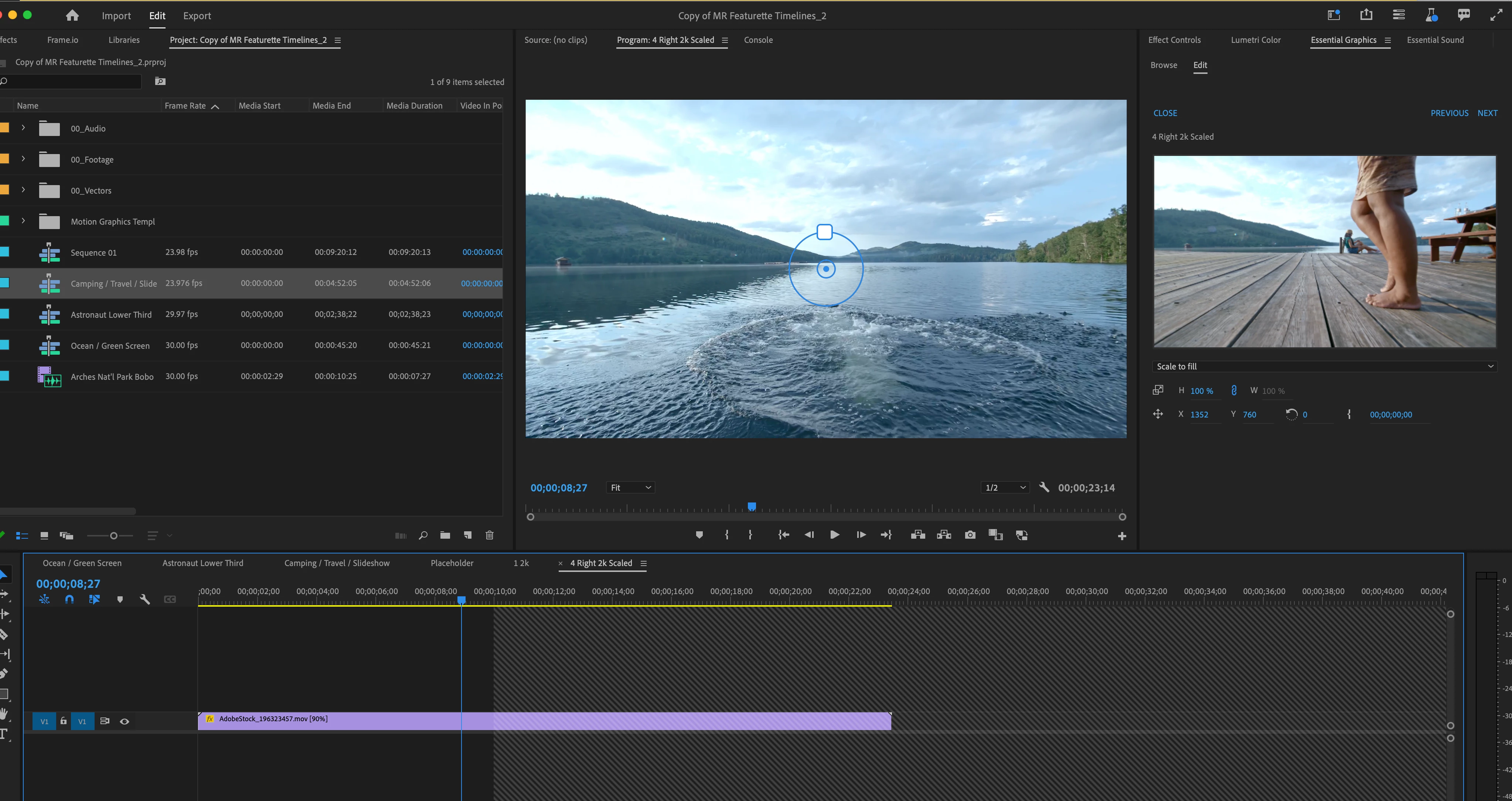Open the Scale to fill dropdown
1512x801 pixels.
1324,366
